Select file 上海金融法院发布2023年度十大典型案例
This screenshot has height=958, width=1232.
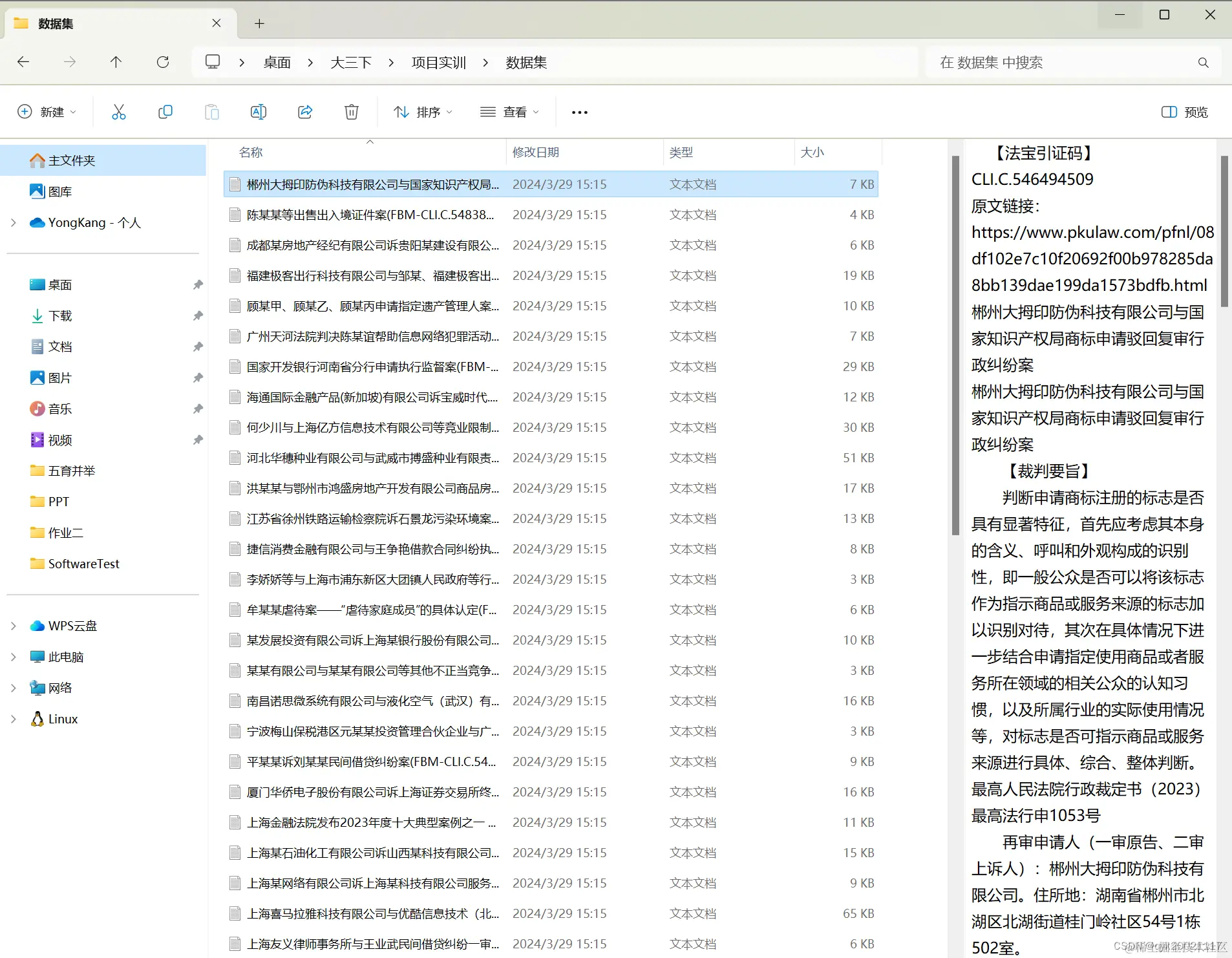click(551, 822)
